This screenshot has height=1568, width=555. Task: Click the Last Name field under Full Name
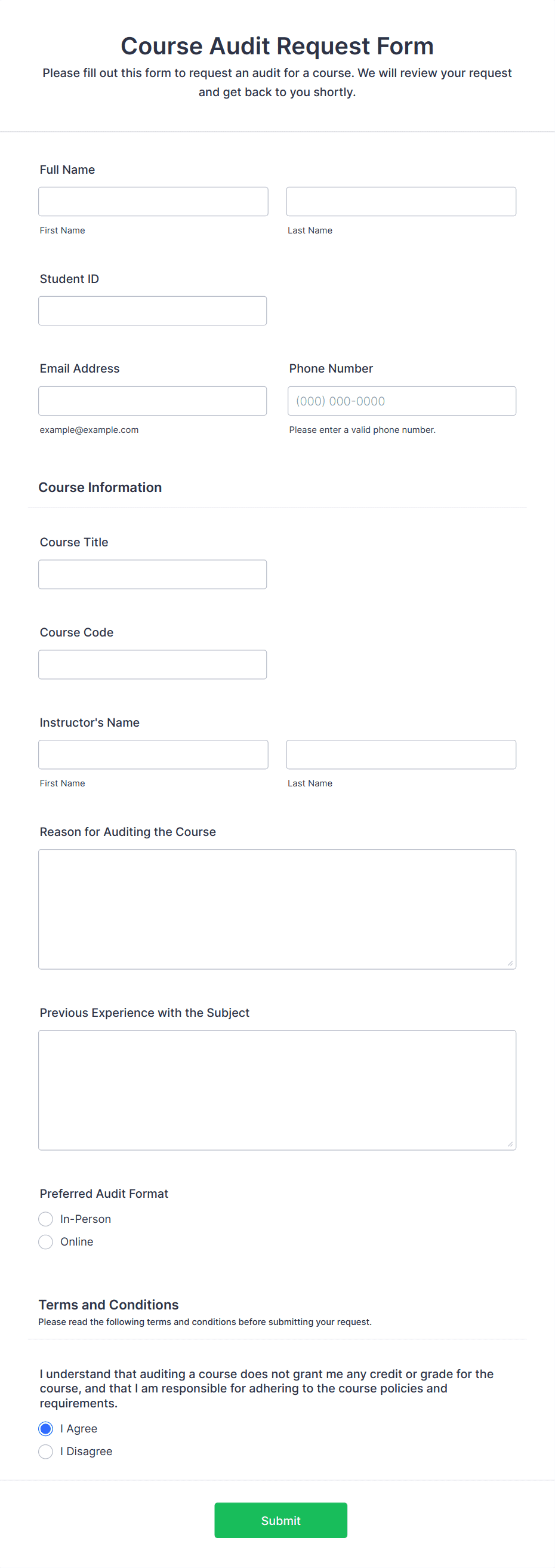[400, 201]
